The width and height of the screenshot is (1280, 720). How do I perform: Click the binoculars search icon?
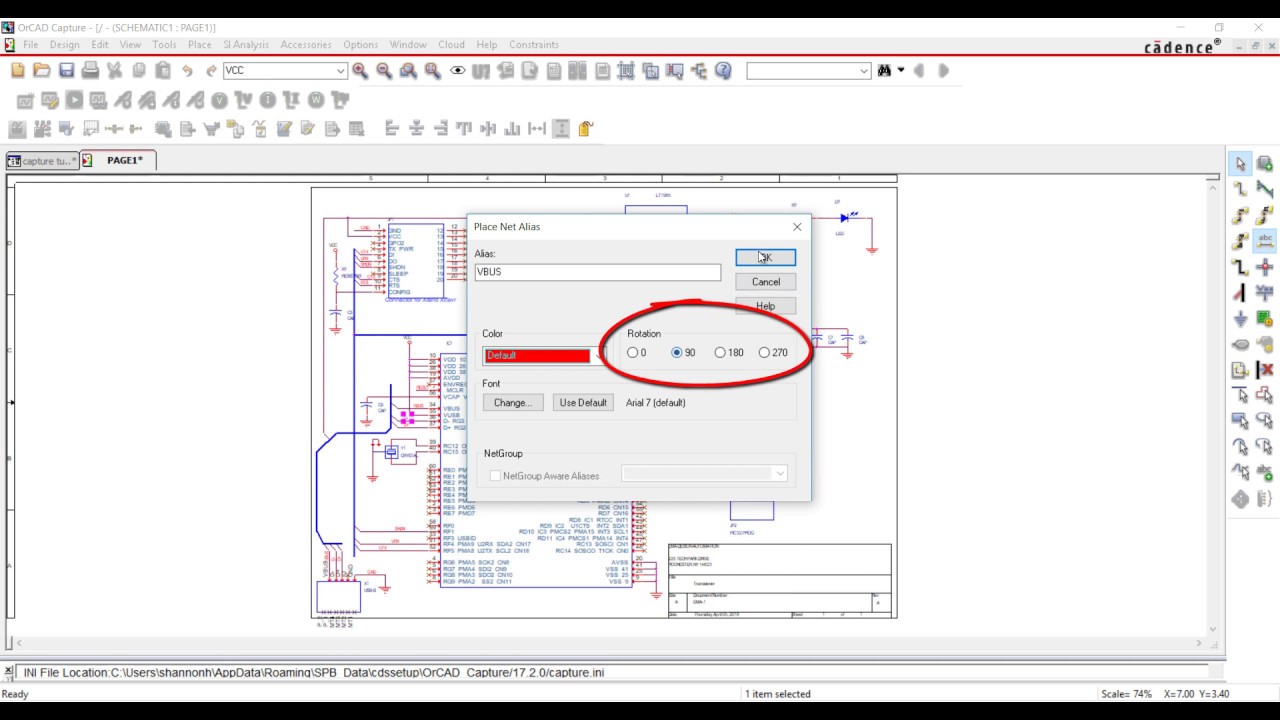[884, 71]
